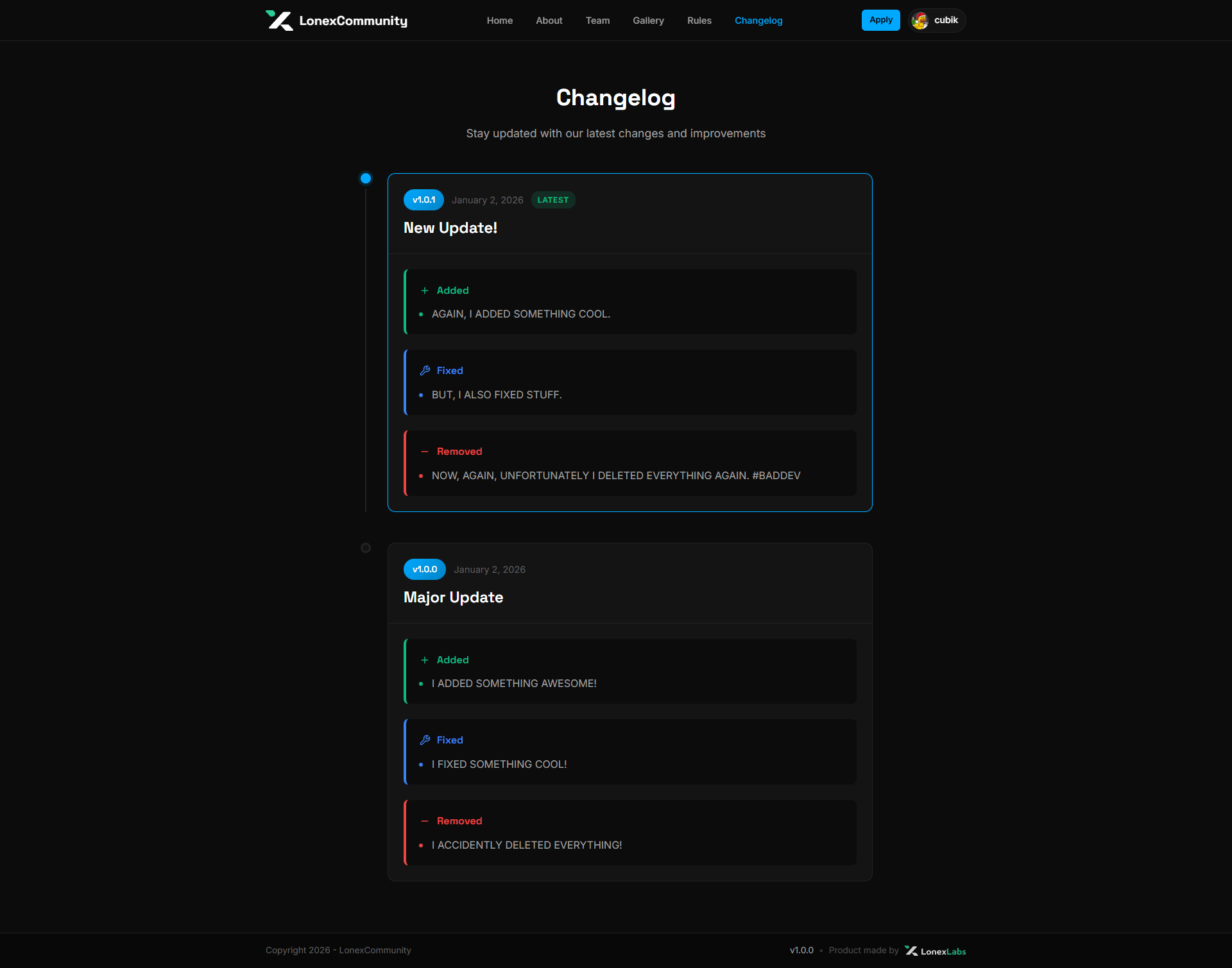Click the wrench icon beside Fixed in v1.0.0

pos(425,740)
